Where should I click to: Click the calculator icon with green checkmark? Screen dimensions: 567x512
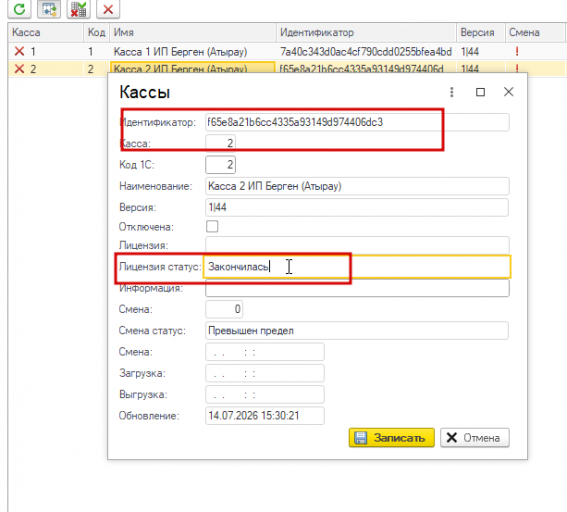[x=78, y=9]
